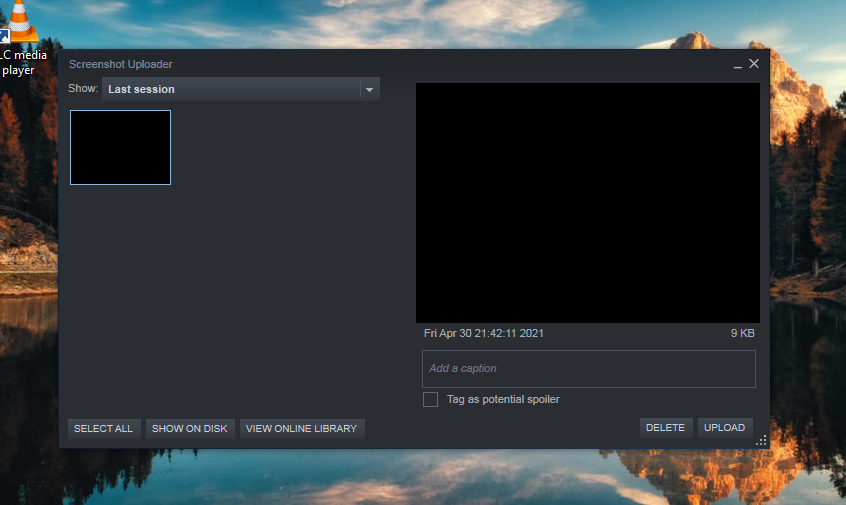Viewport: 846px width, 505px height.
Task: Click the SELECT ALL button
Action: tap(103, 428)
